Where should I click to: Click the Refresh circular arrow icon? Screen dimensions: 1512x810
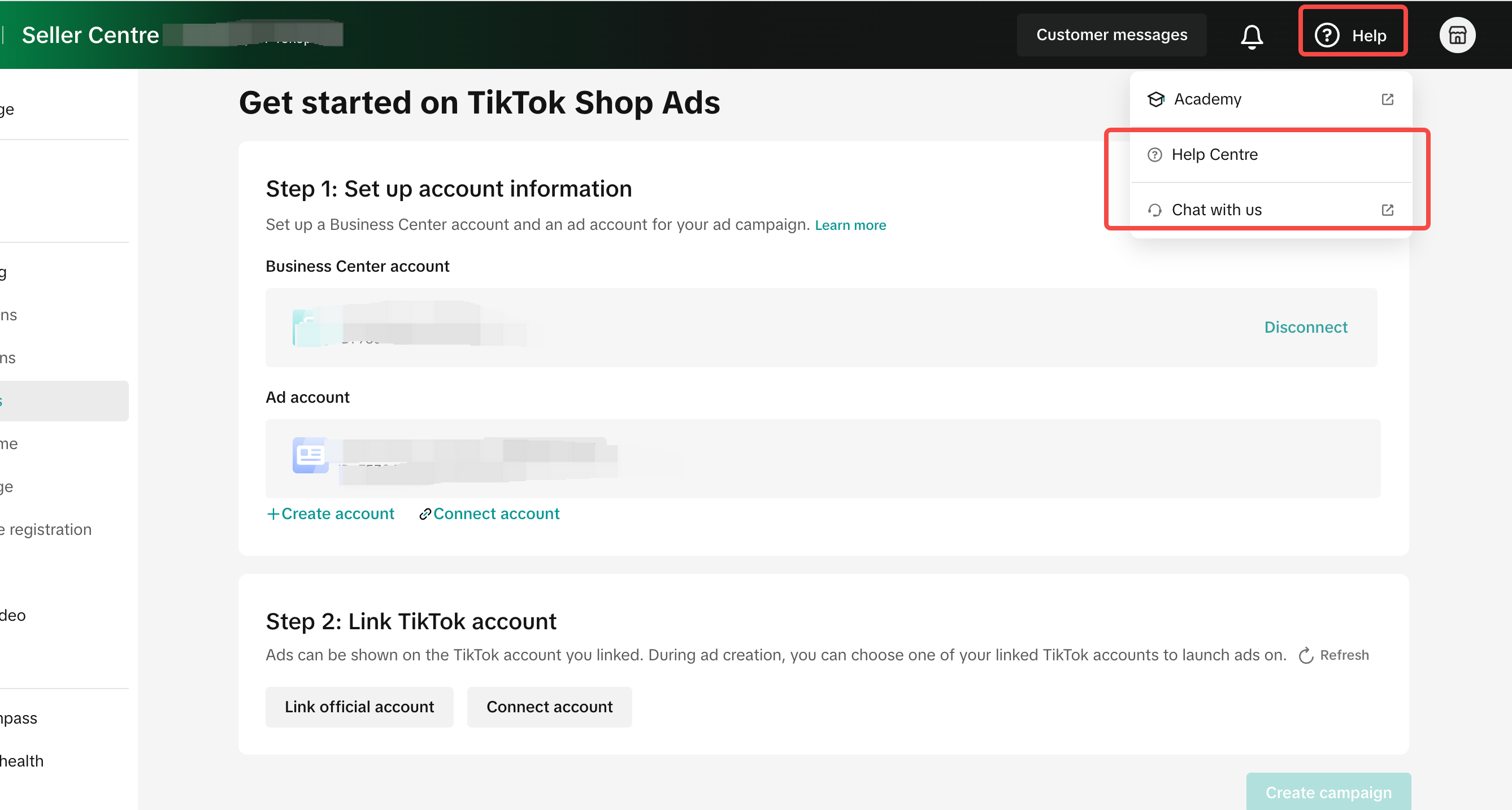pos(1306,655)
